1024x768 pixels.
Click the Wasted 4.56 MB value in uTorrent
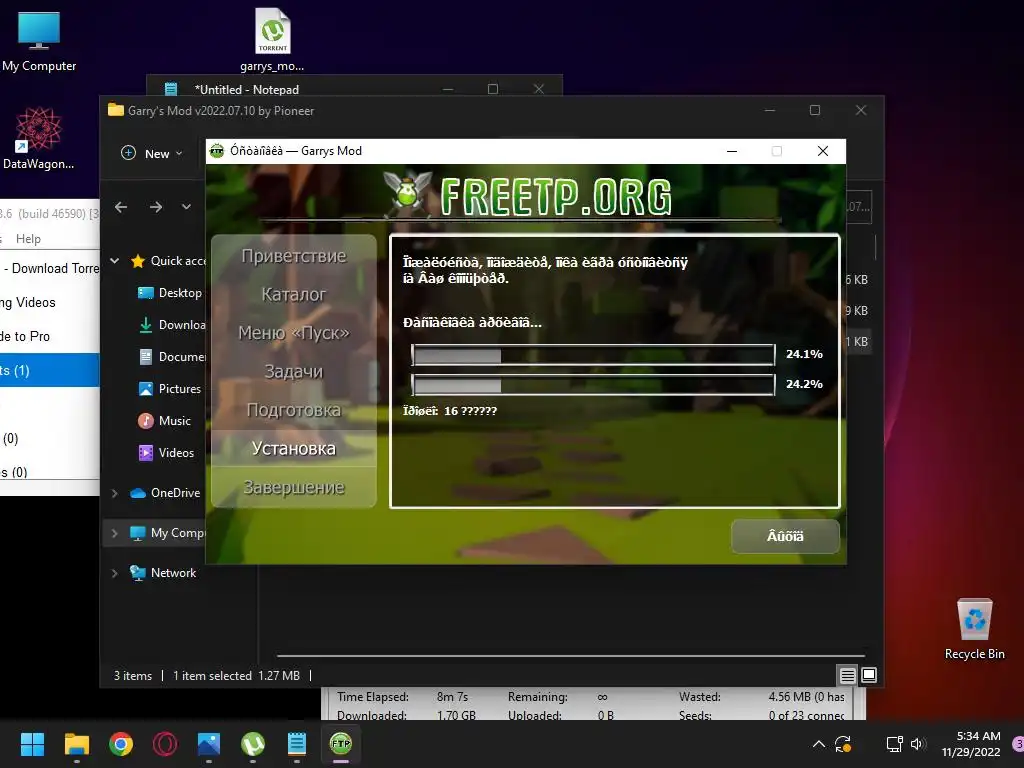point(806,697)
